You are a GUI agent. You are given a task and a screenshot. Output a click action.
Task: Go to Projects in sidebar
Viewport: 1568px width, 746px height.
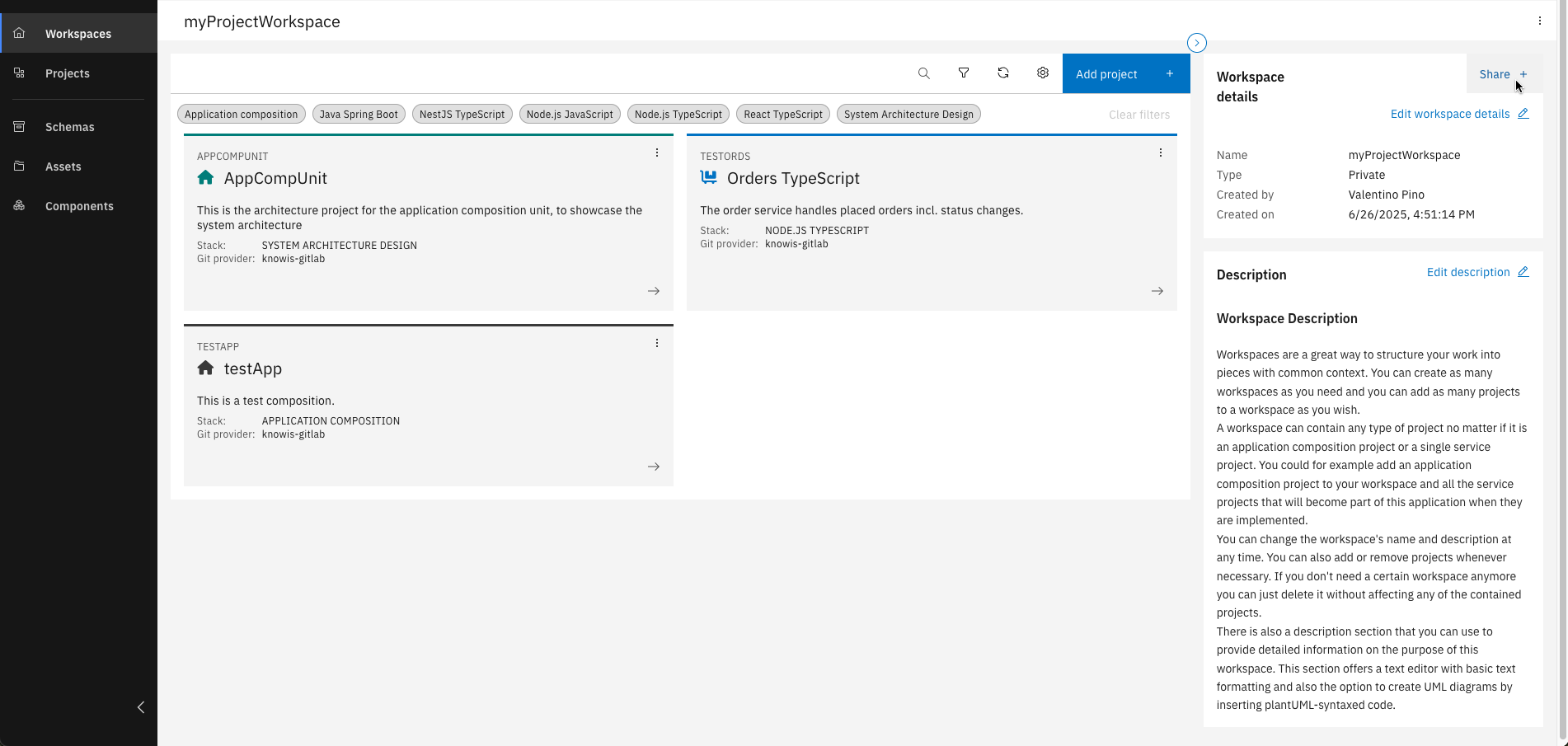click(x=68, y=73)
